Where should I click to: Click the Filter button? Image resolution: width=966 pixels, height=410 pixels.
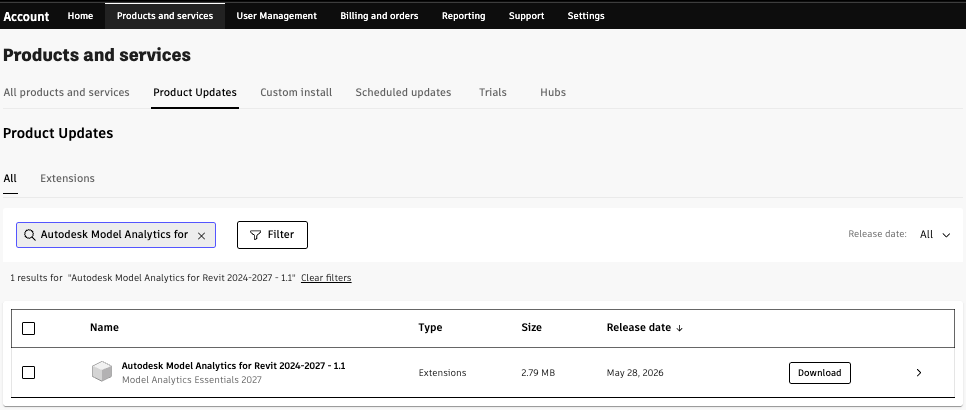pyautogui.click(x=272, y=235)
